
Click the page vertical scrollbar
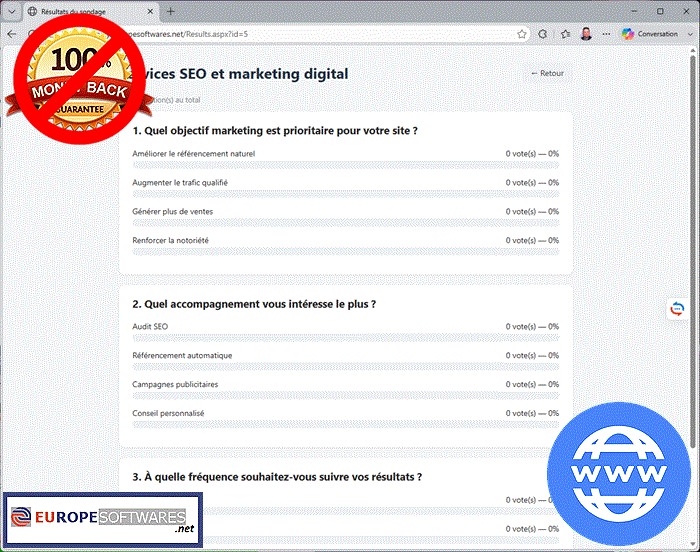(x=693, y=250)
